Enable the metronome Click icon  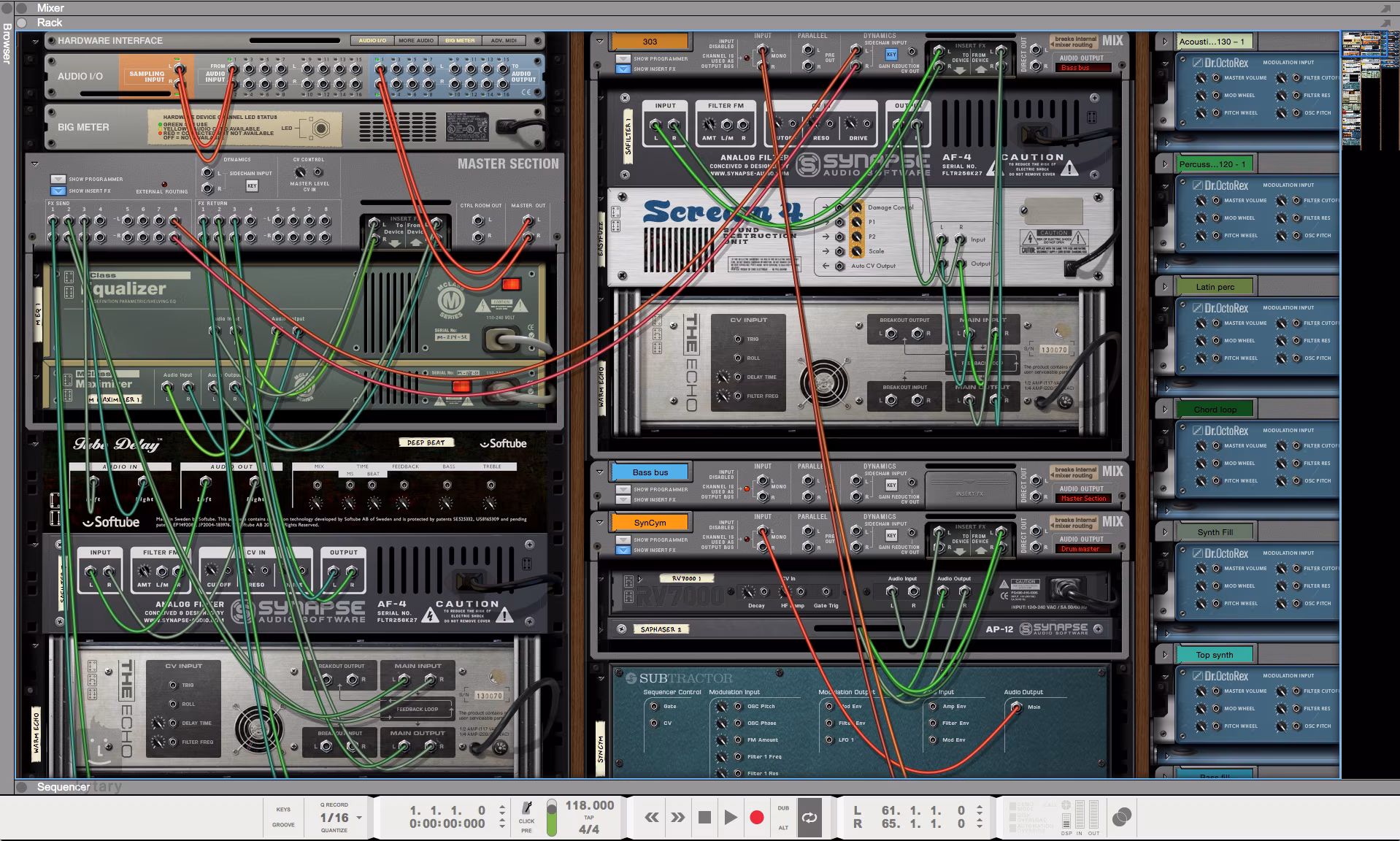[526, 808]
